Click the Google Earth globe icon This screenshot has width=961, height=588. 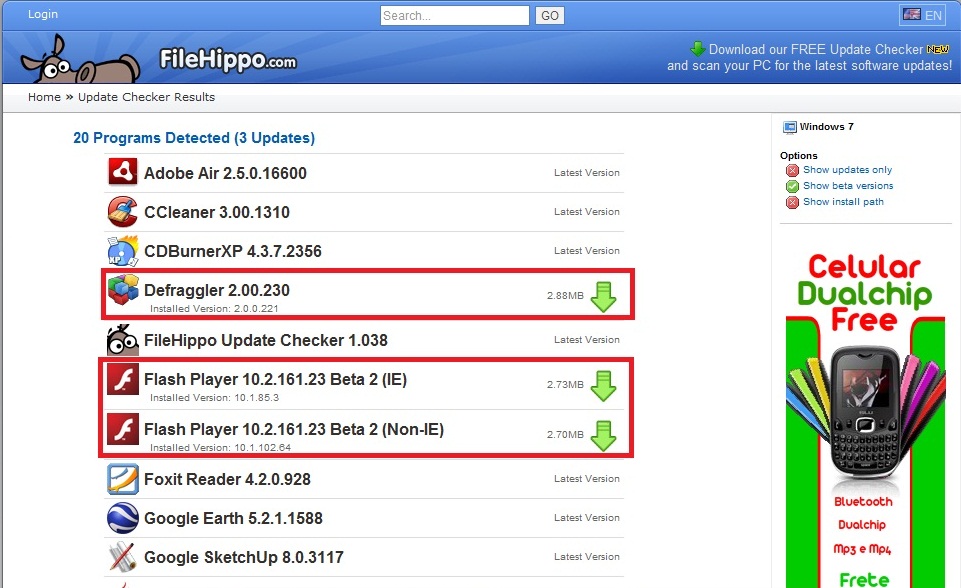tap(123, 518)
